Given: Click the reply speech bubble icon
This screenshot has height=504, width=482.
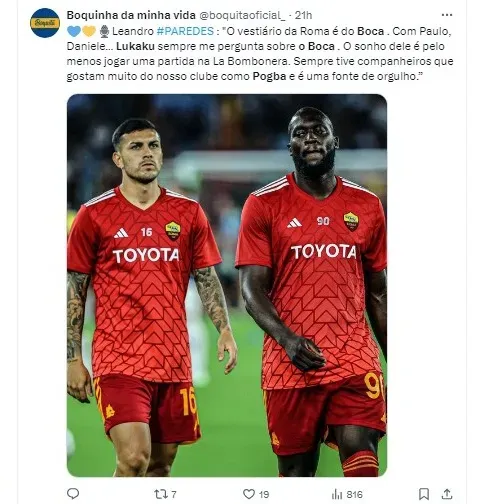Looking at the screenshot, I should tap(73, 494).
